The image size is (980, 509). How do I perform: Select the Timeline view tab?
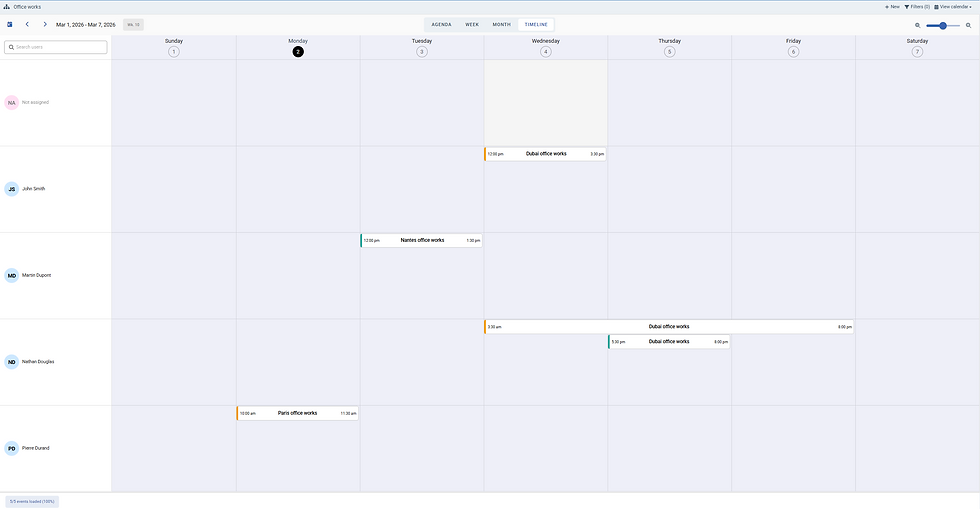(x=536, y=24)
